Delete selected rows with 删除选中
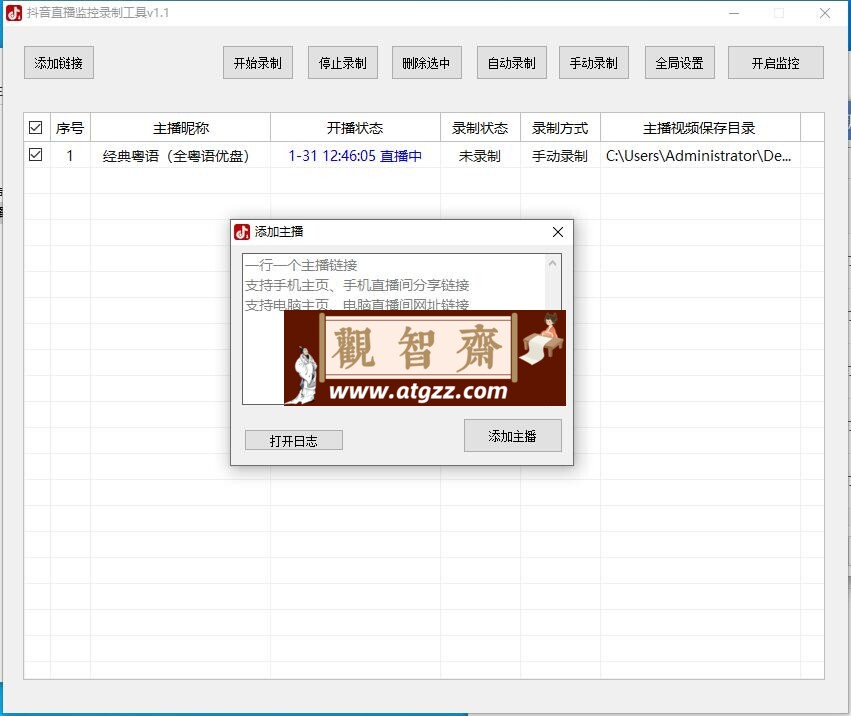 [427, 63]
